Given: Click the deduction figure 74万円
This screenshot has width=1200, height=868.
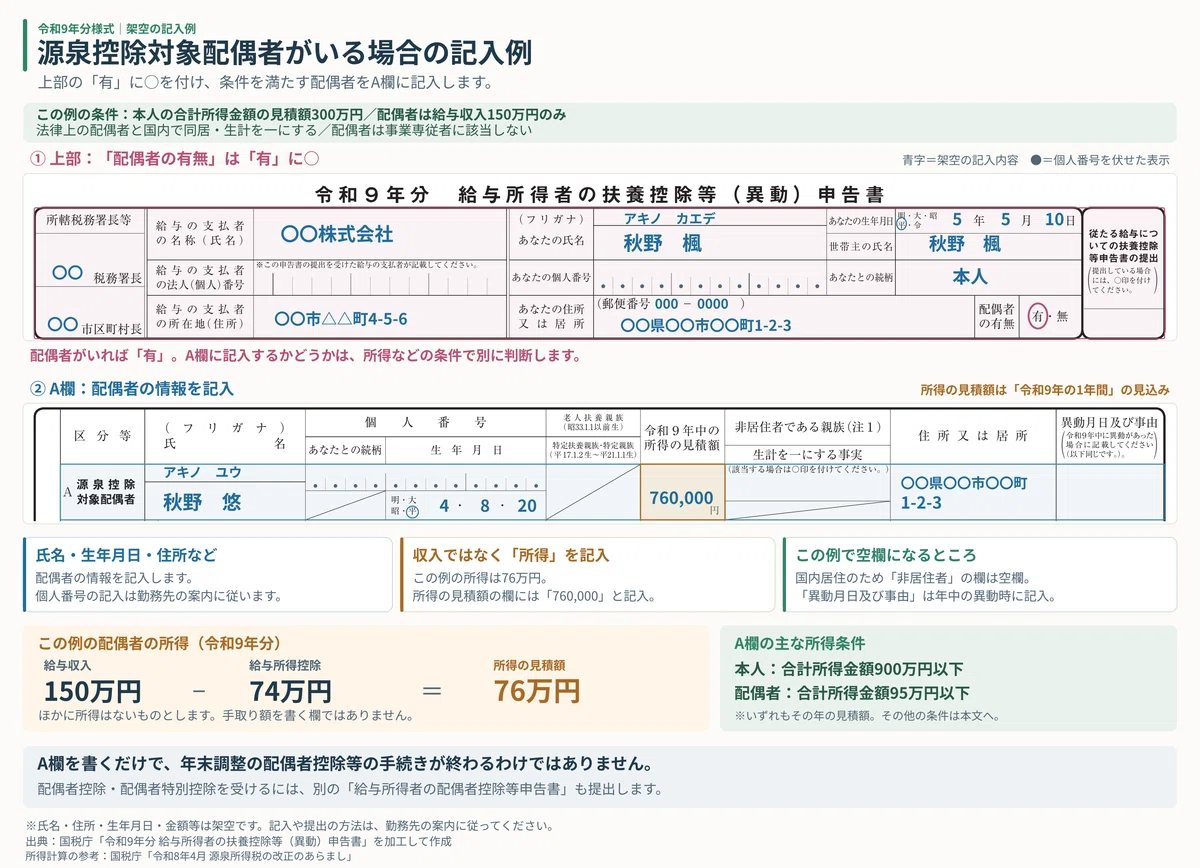Looking at the screenshot, I should click(291, 691).
